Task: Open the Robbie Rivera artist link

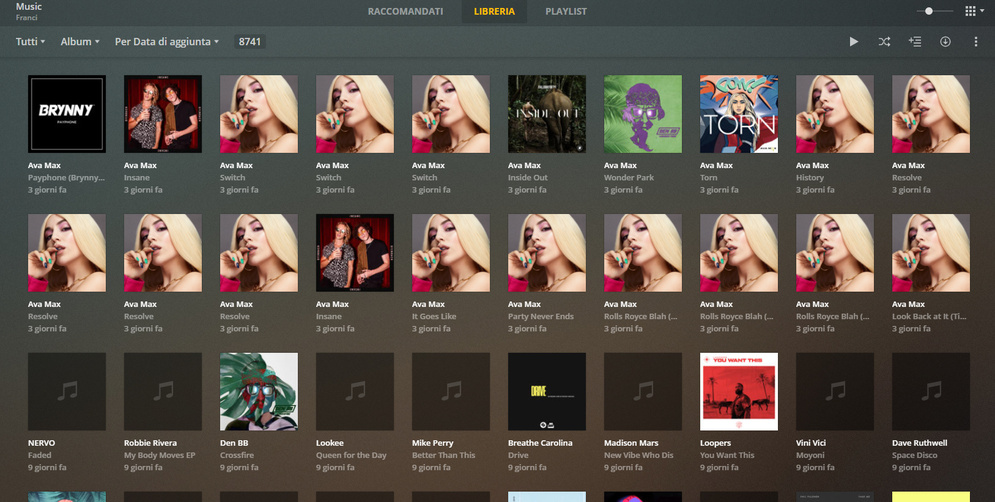Action: (150, 443)
